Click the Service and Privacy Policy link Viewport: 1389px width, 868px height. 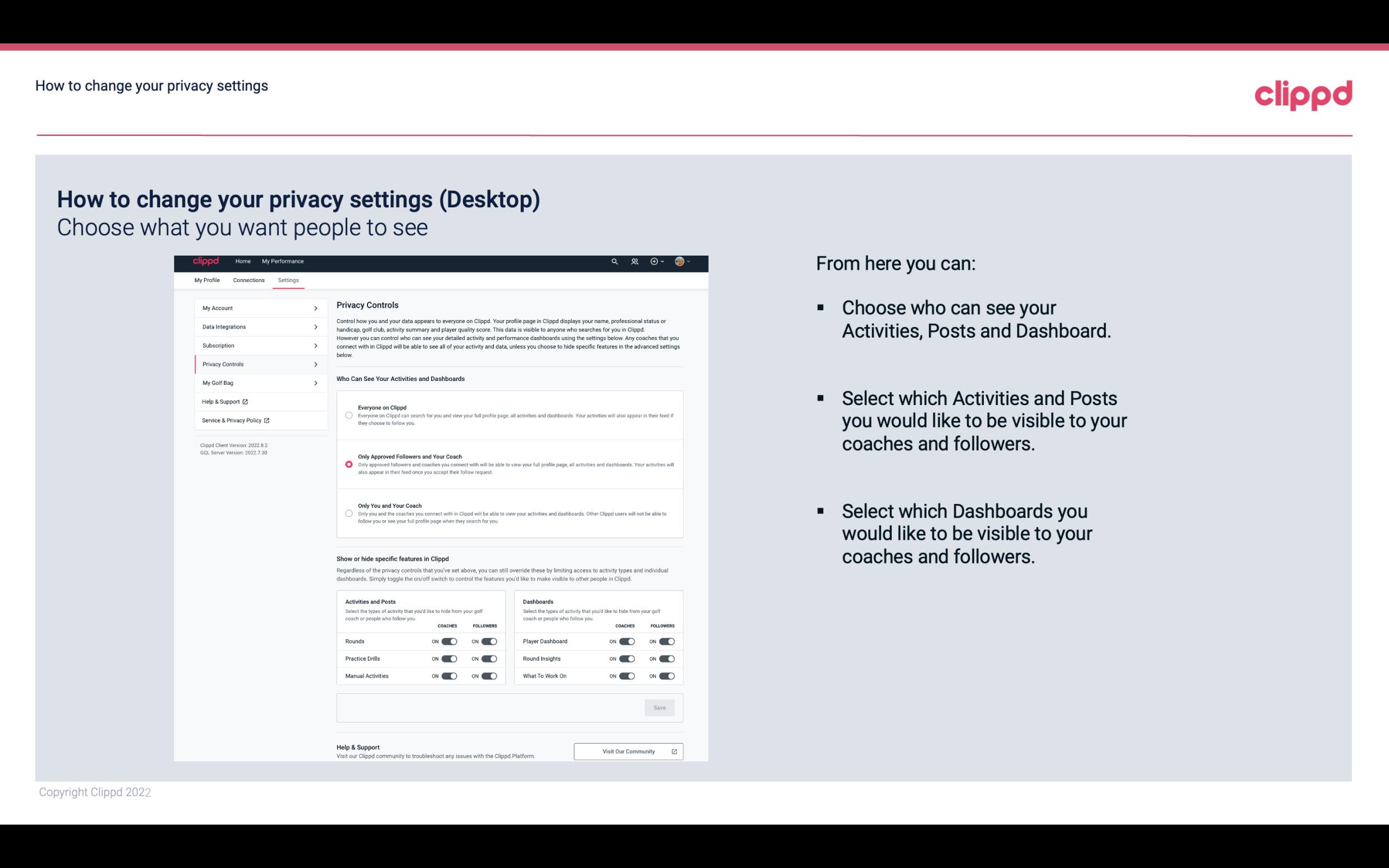click(x=235, y=420)
